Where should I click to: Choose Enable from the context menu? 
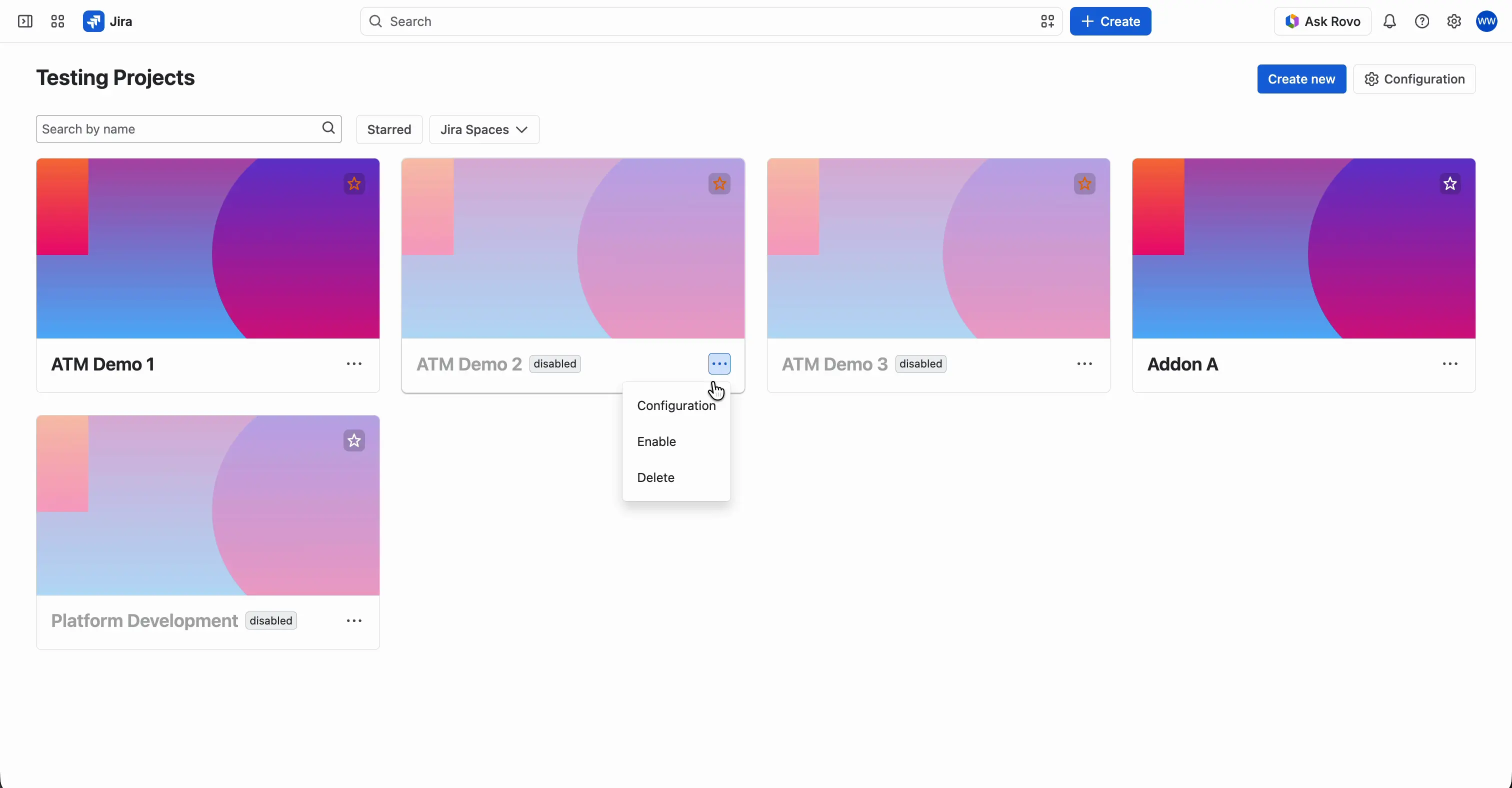(676, 441)
